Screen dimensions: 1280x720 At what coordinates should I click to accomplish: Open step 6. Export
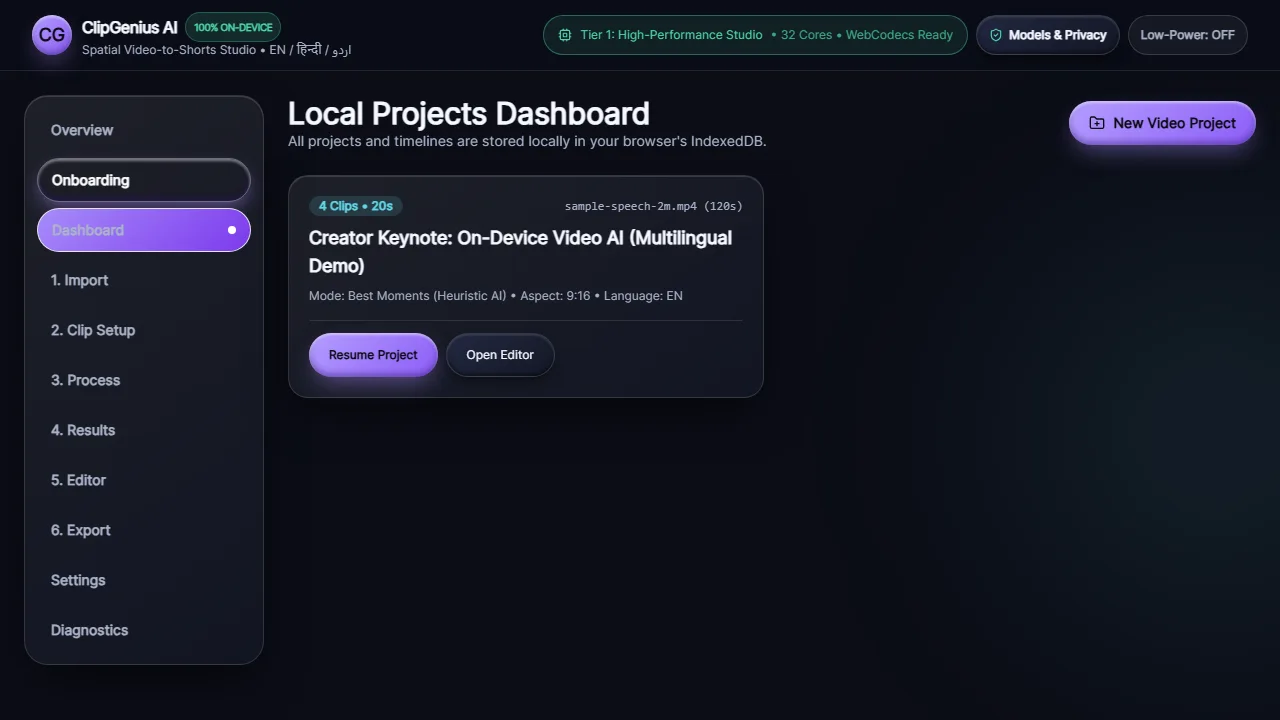coord(144,530)
